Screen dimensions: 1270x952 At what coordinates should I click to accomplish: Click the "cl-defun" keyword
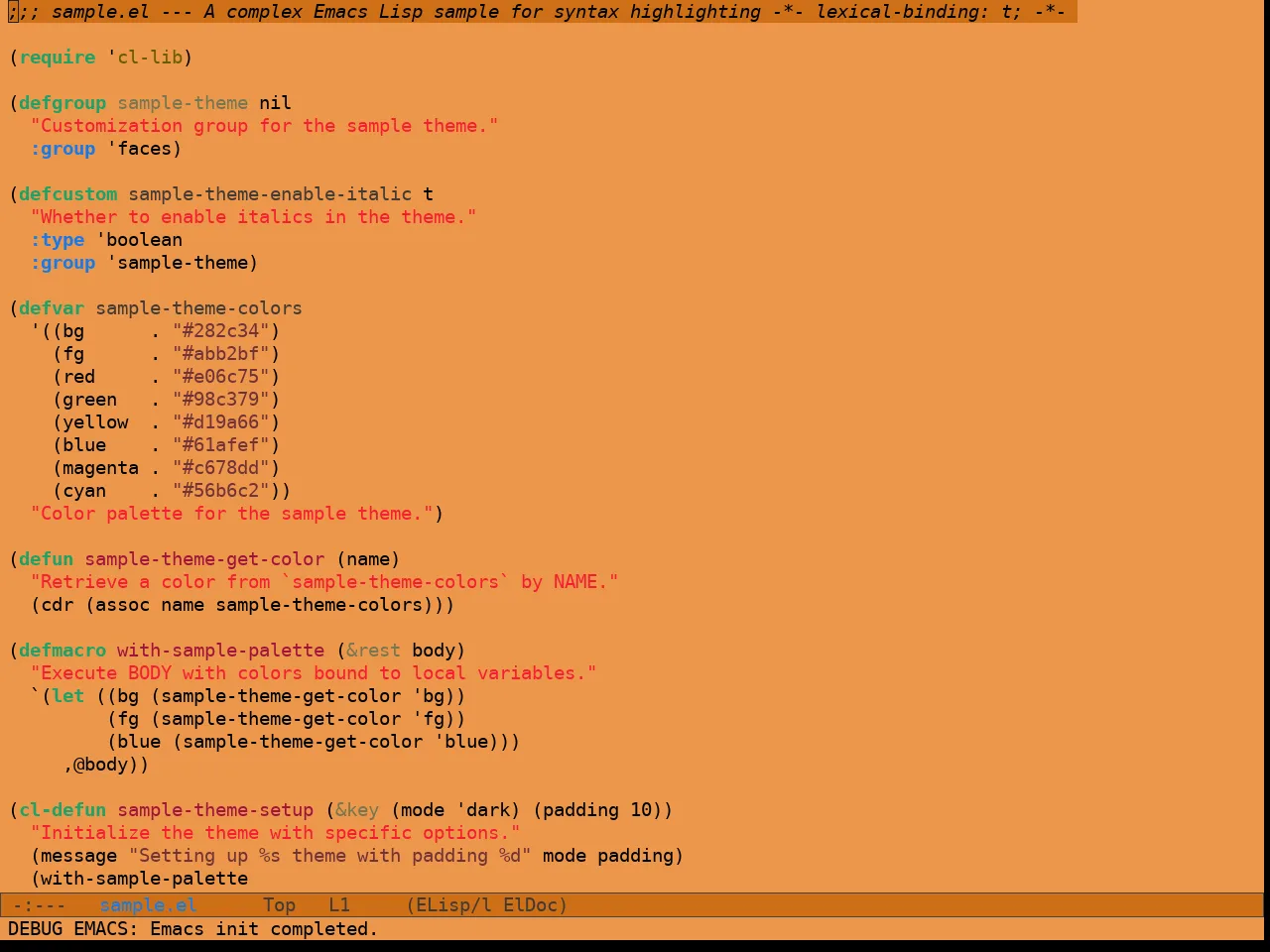pos(63,810)
